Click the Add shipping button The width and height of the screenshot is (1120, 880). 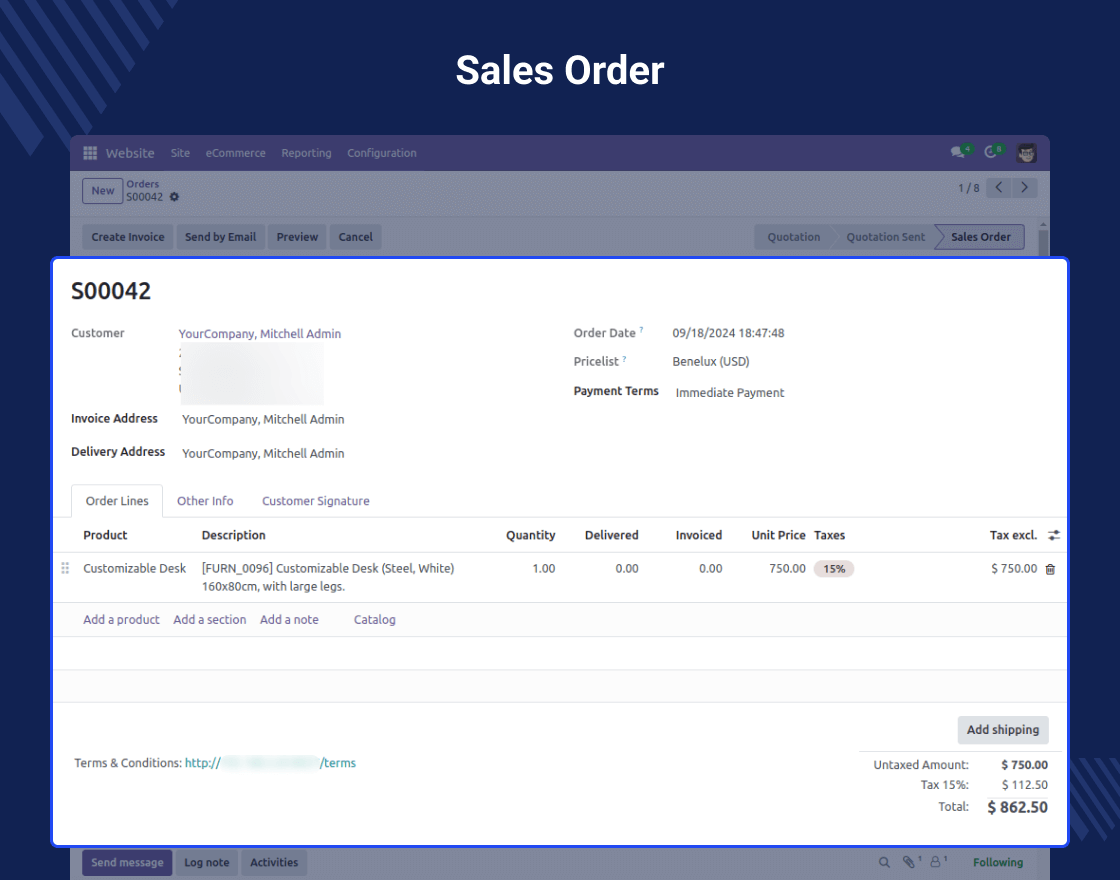tap(1003, 730)
